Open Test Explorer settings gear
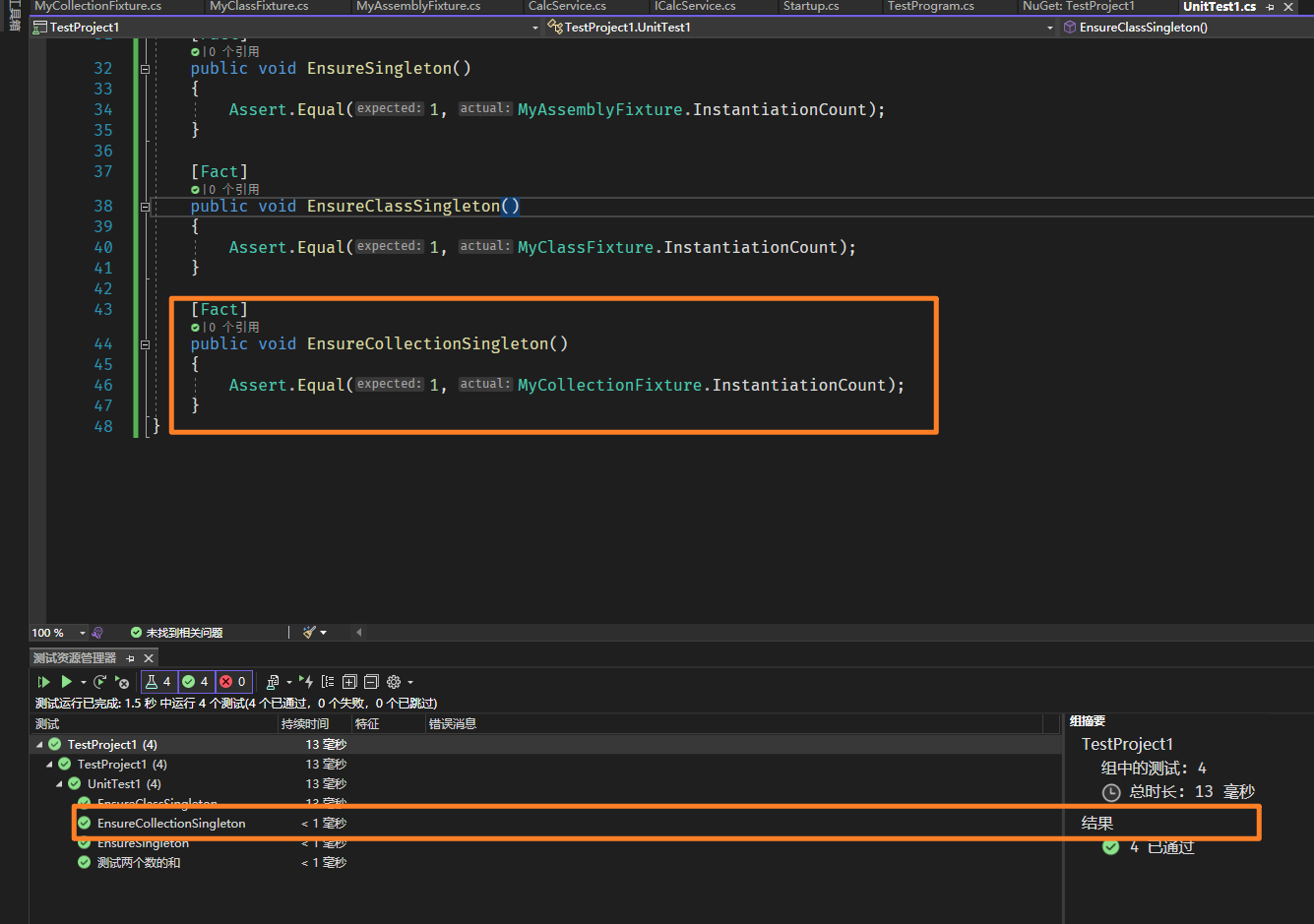 (x=394, y=682)
